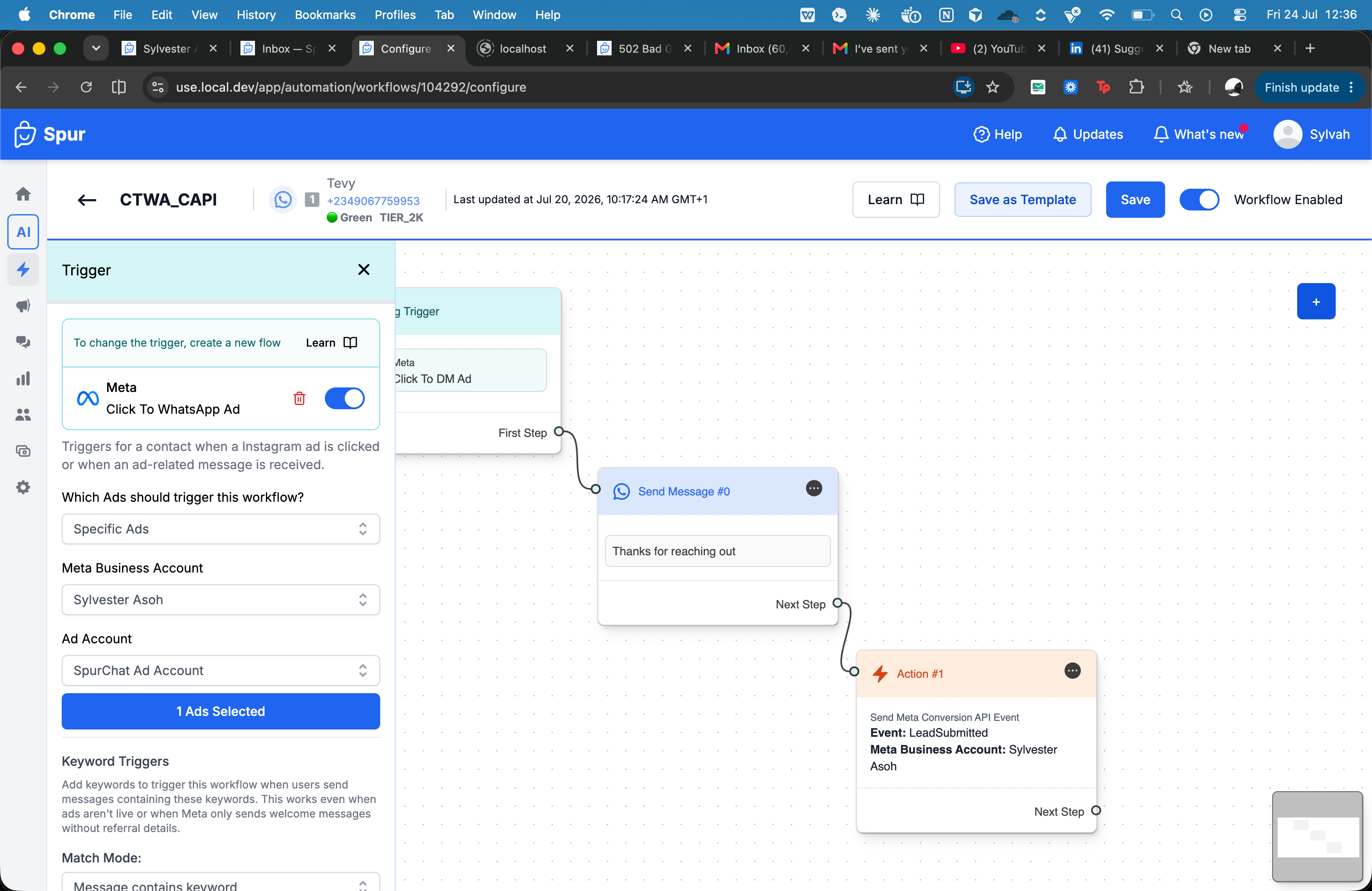Open the Meta Business Account dropdown

click(221, 600)
